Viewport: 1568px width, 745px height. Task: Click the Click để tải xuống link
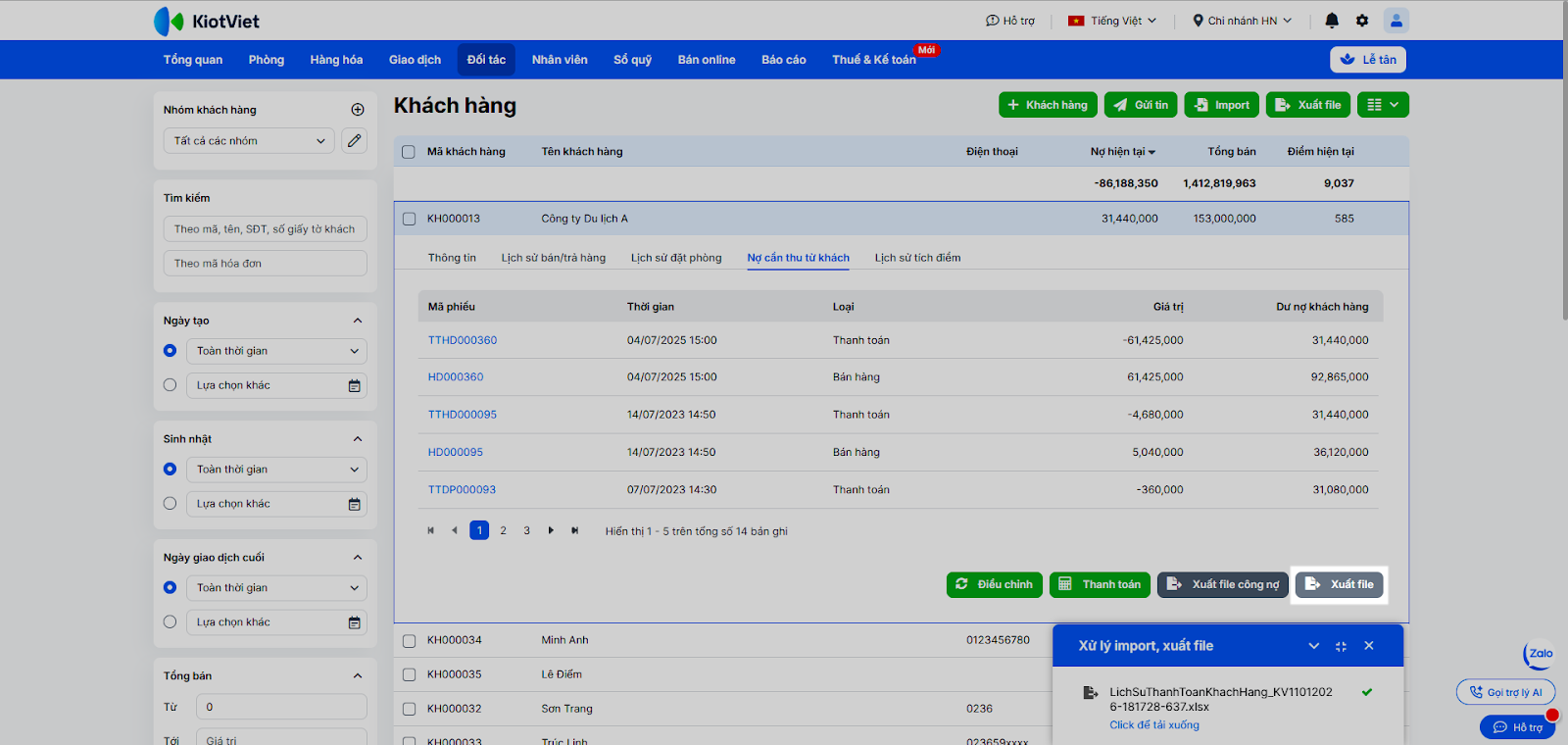tap(1153, 725)
